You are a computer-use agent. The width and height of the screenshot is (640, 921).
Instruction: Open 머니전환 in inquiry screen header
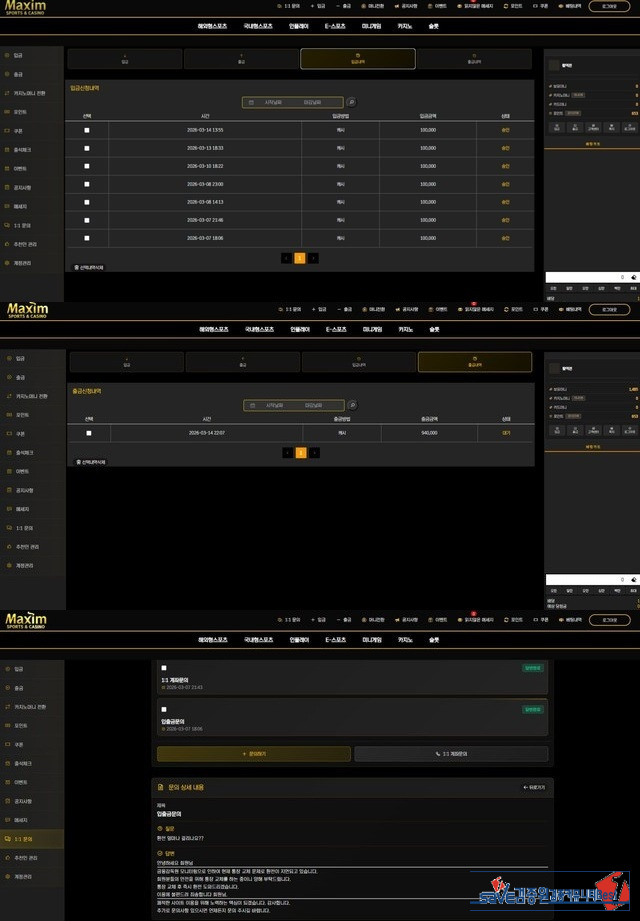pos(373,620)
